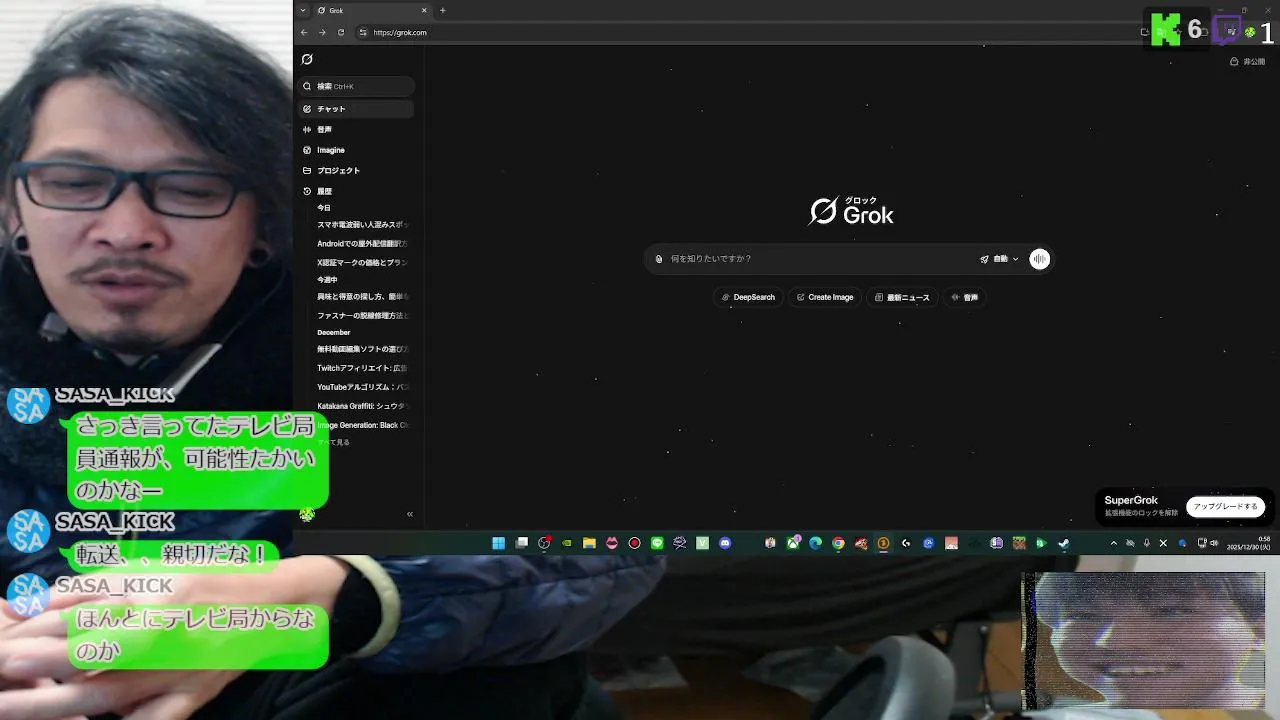Open chat history Androidでの屋外配信
Image resolution: width=1280 pixels, height=720 pixels.
coord(362,243)
